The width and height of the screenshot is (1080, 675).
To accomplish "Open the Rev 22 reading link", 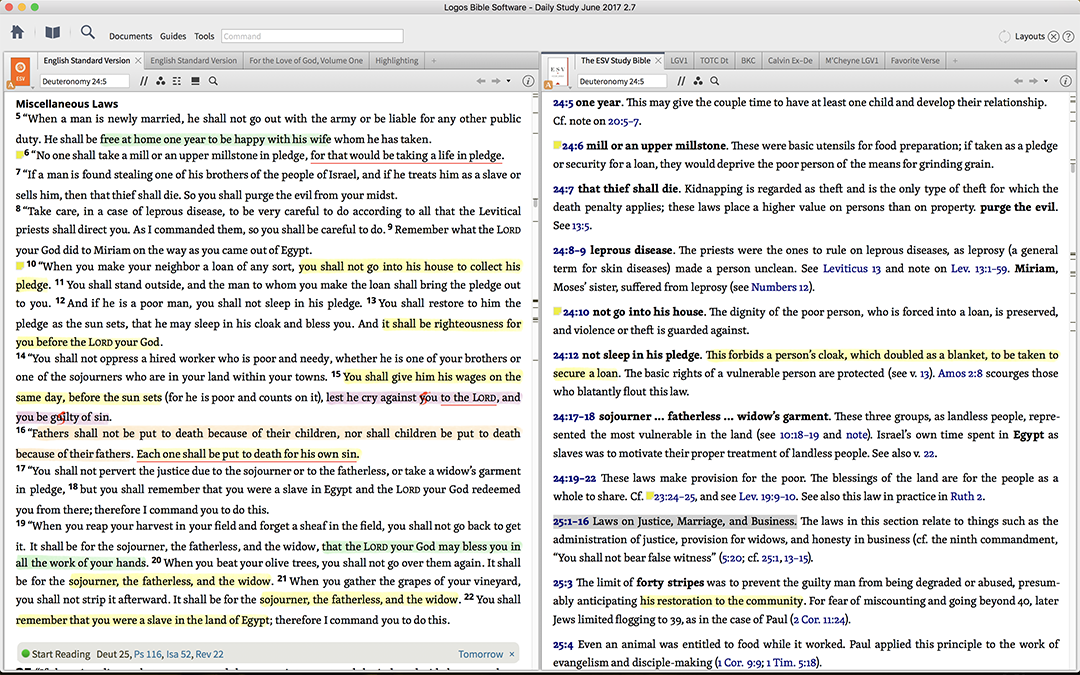I will pyautogui.click(x=209, y=654).
